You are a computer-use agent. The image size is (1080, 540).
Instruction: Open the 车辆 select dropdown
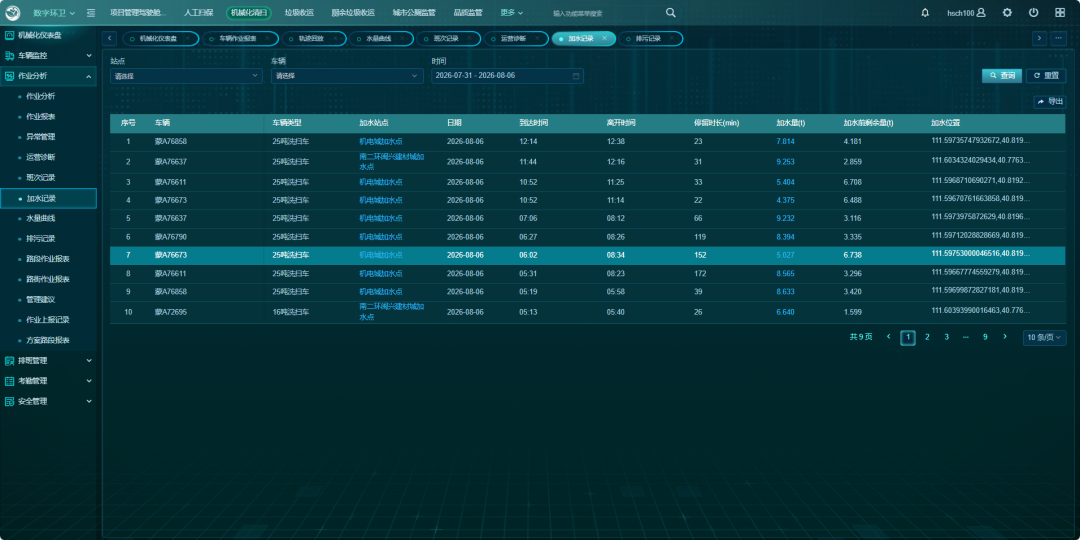[347, 76]
